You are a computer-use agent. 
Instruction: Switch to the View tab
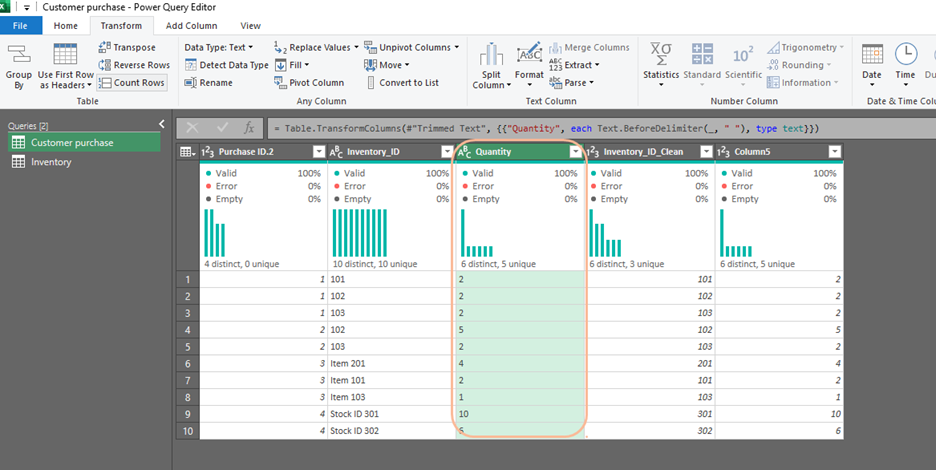pyautogui.click(x=251, y=26)
